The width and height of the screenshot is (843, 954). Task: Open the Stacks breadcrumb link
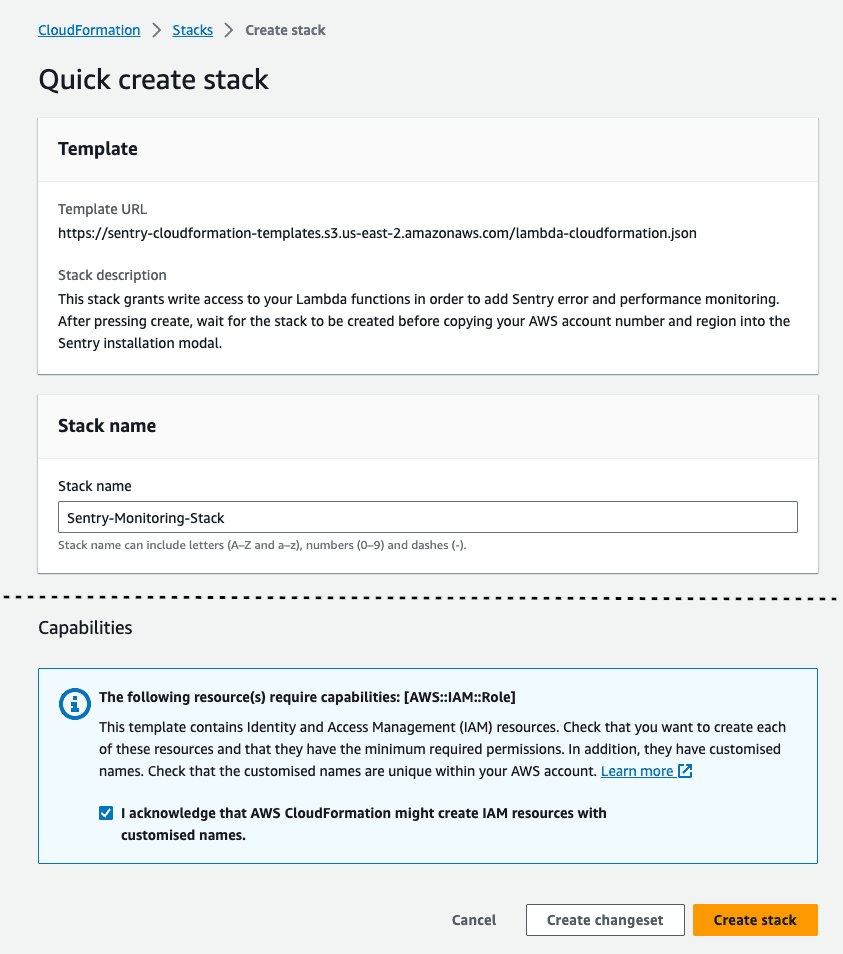click(x=192, y=30)
